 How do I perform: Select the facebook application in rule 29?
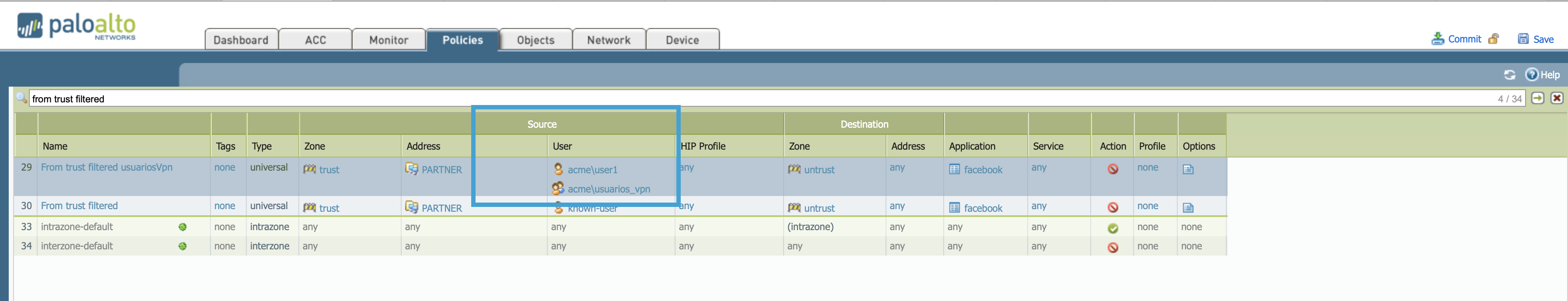(983, 170)
